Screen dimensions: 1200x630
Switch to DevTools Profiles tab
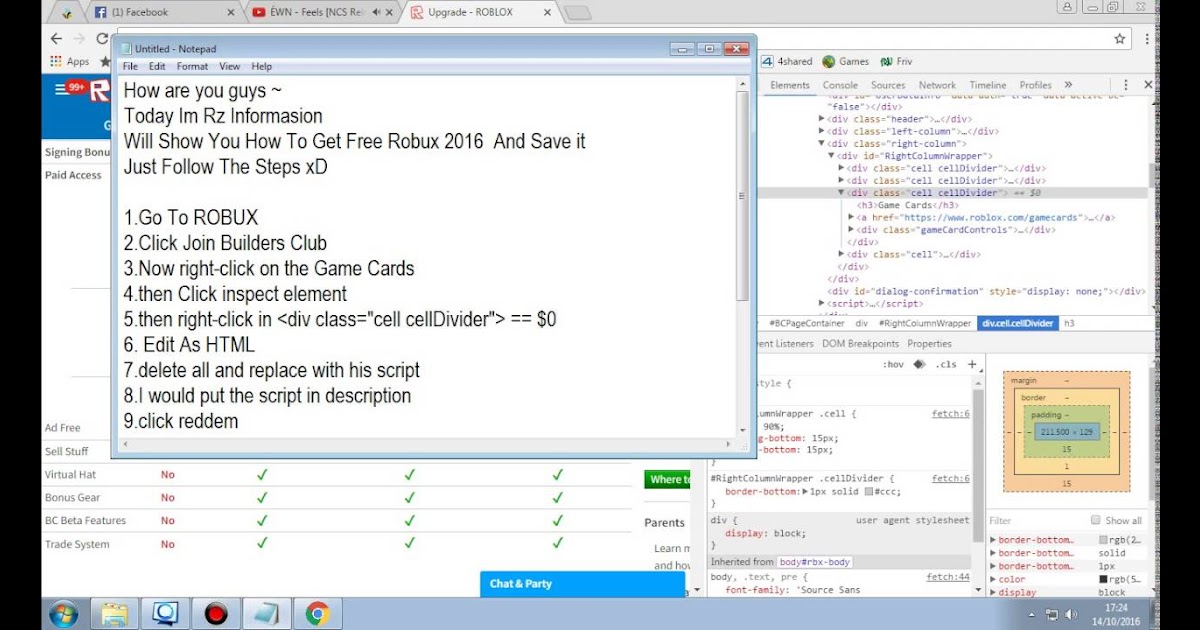point(1035,85)
